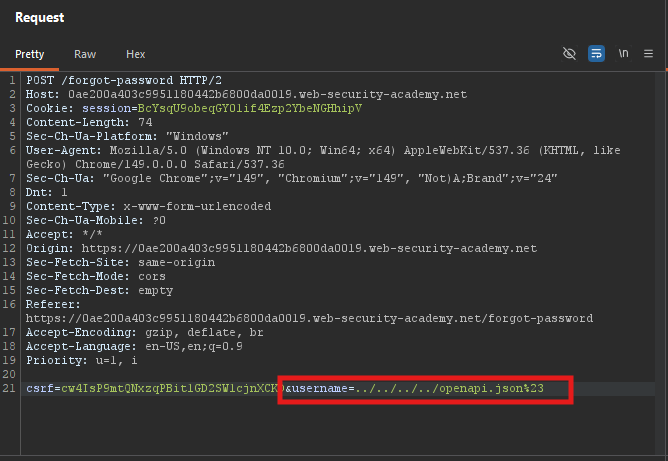Click the Sec-Fetch-Dest: empty line

pyautogui.click(x=99, y=291)
